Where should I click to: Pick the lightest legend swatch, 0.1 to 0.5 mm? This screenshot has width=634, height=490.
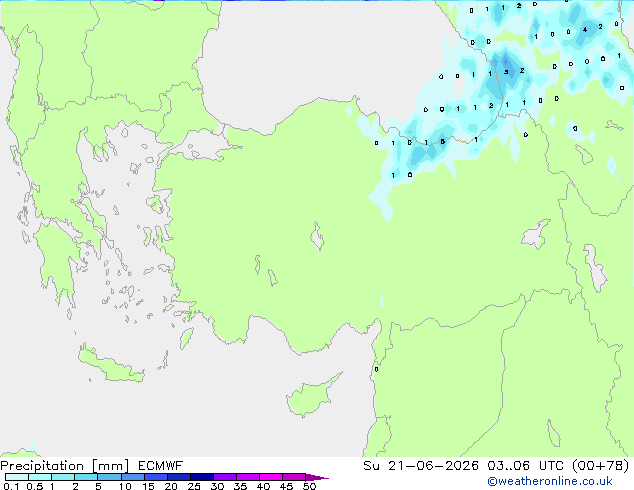(x=17, y=477)
